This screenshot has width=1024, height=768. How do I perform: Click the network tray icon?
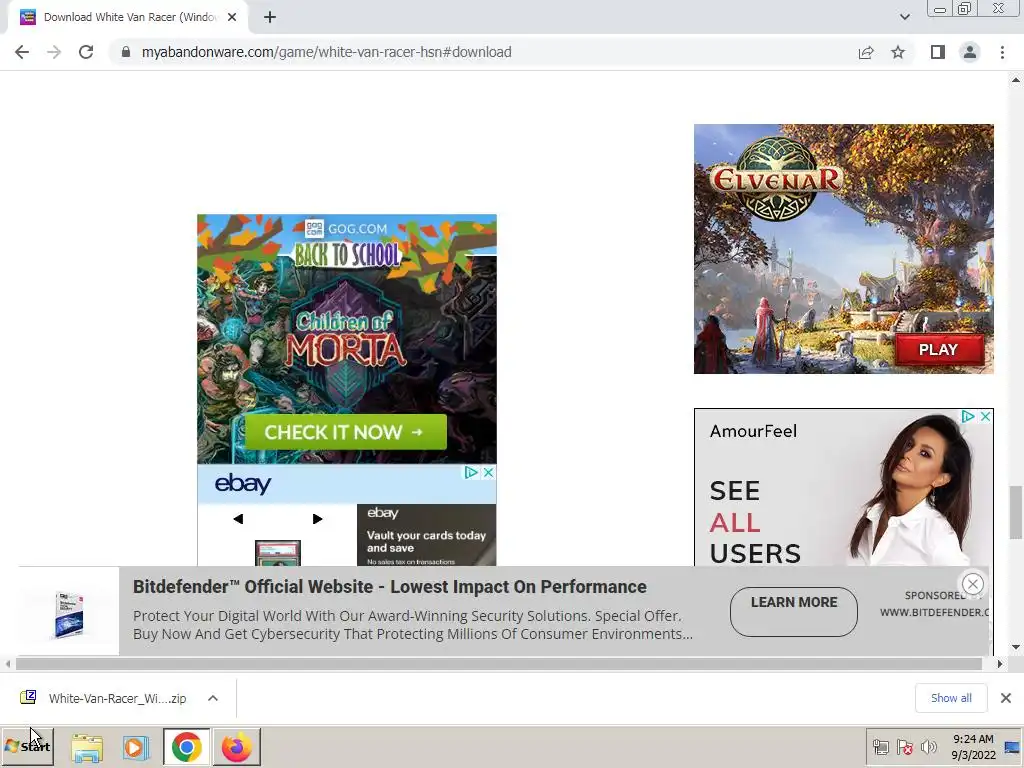880,747
